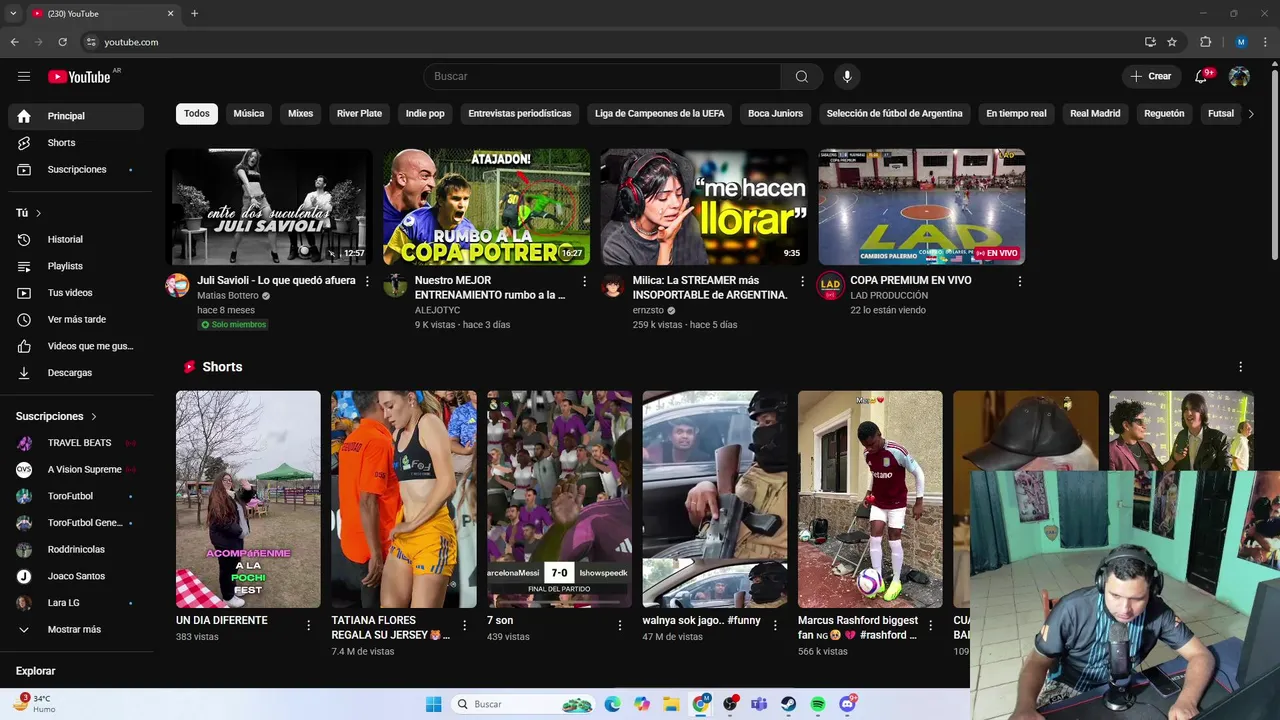1280x720 pixels.
Task: Open Windows Start menu
Action: tap(433, 704)
